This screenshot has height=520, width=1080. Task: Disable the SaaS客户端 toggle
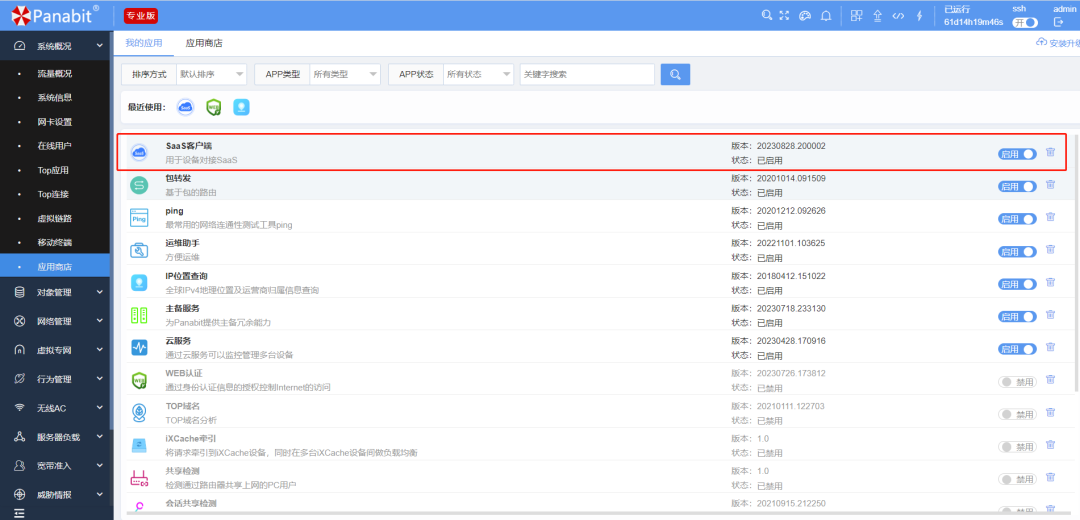tap(1017, 154)
